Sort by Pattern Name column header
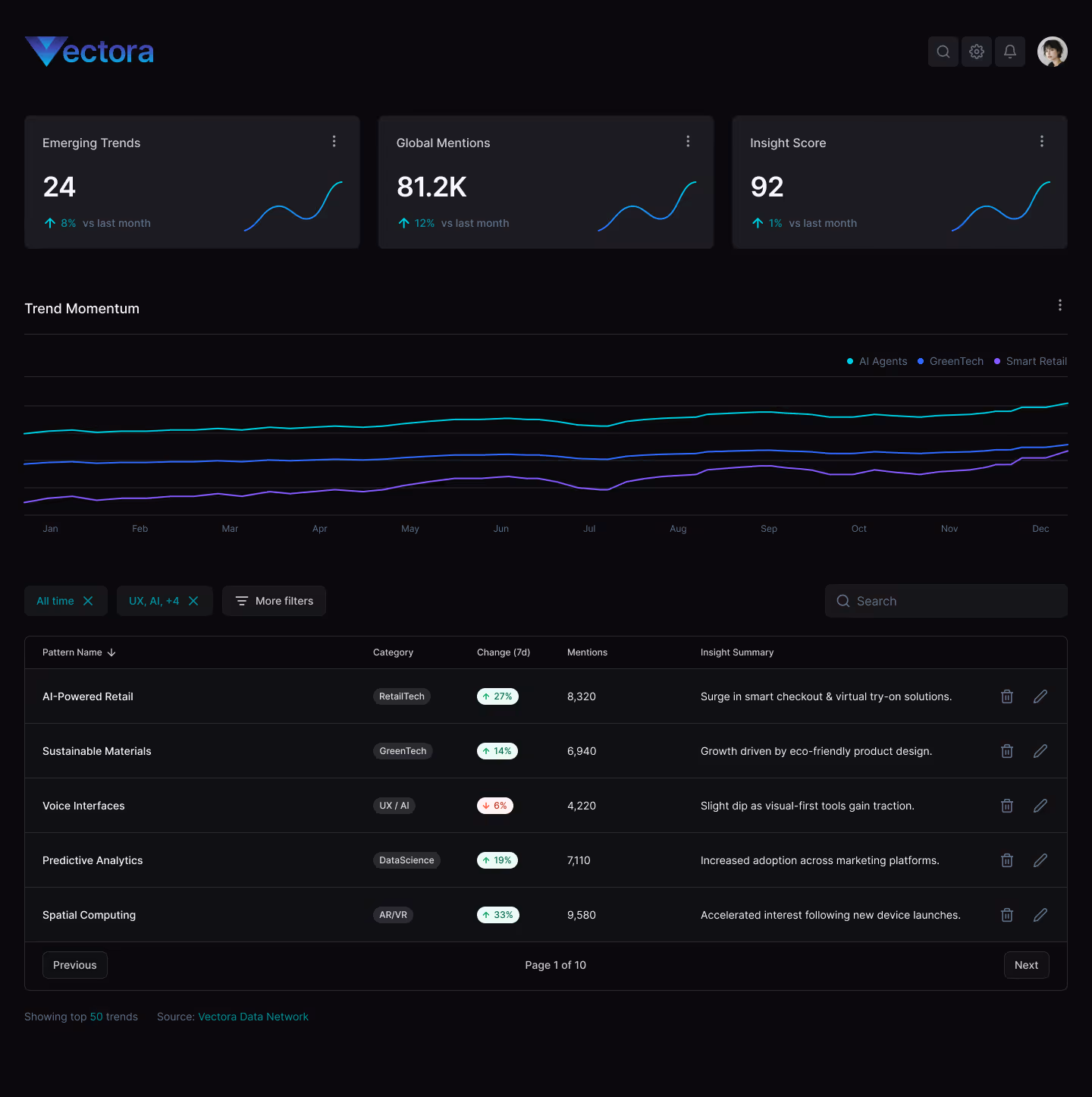The width and height of the screenshot is (1092, 1097). 78,652
